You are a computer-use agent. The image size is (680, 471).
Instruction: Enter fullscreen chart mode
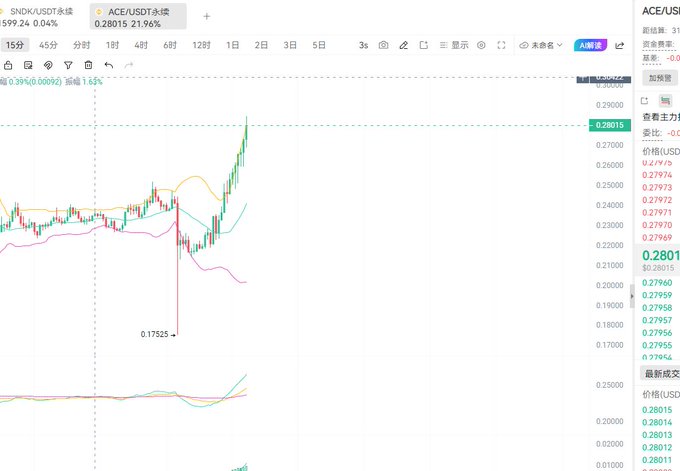pos(501,45)
